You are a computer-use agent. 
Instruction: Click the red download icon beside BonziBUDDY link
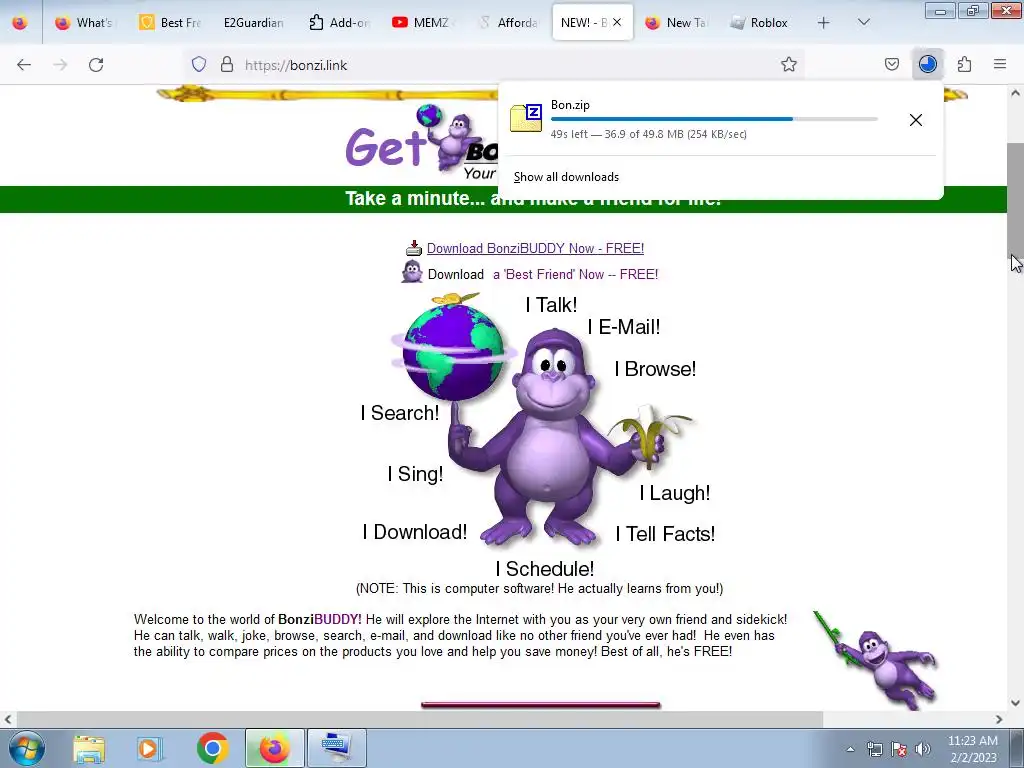(414, 248)
